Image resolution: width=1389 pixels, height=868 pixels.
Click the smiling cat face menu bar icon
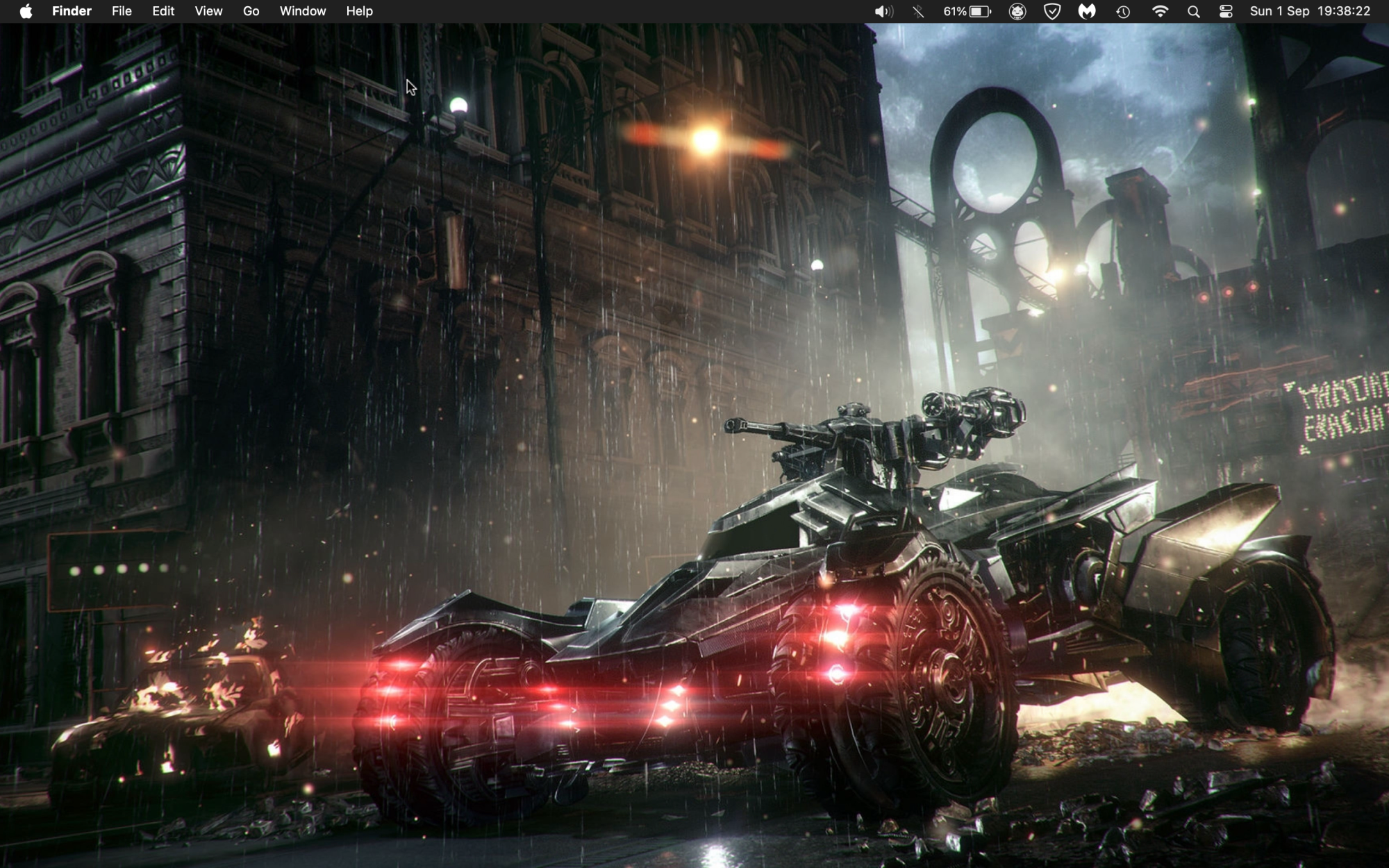[x=1017, y=11]
